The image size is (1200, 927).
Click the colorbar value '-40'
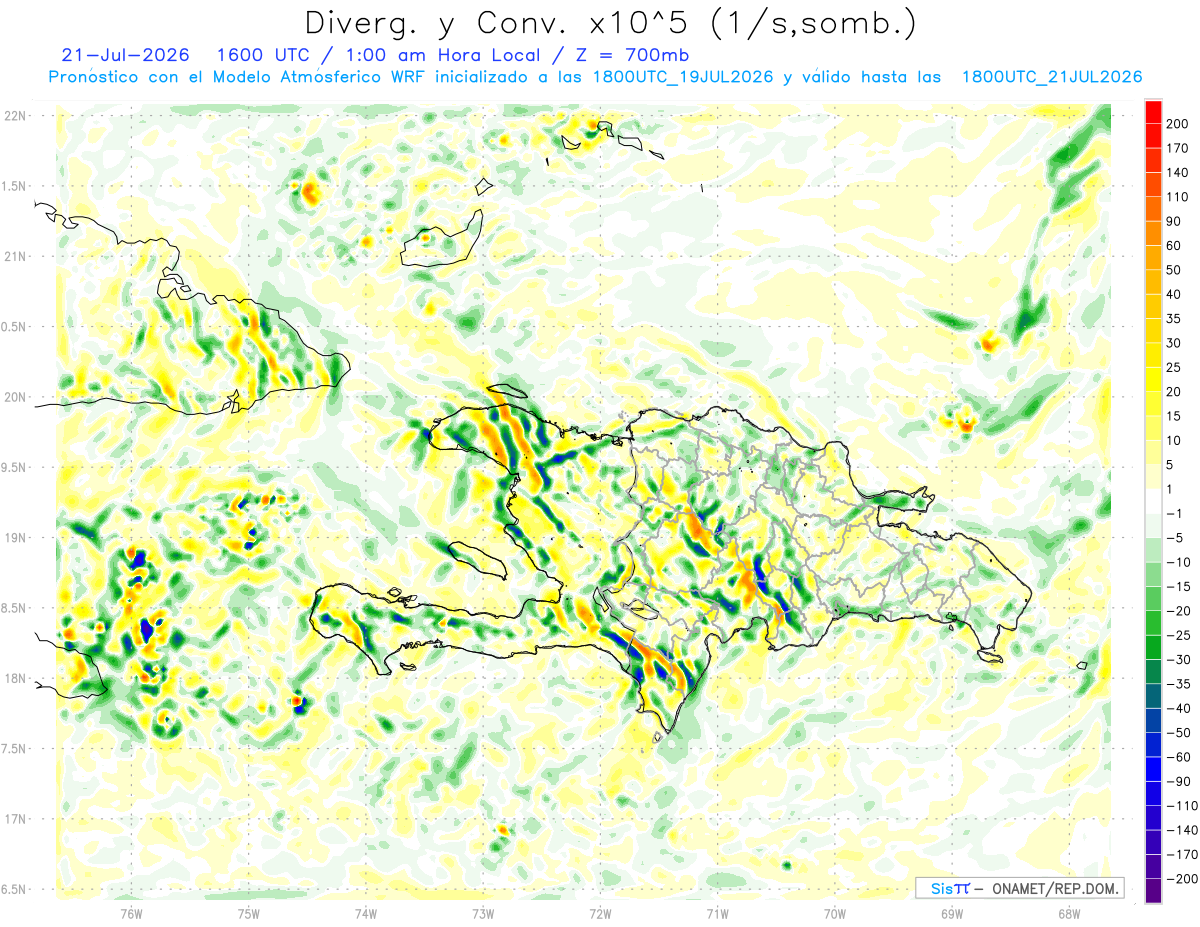pyautogui.click(x=1181, y=708)
